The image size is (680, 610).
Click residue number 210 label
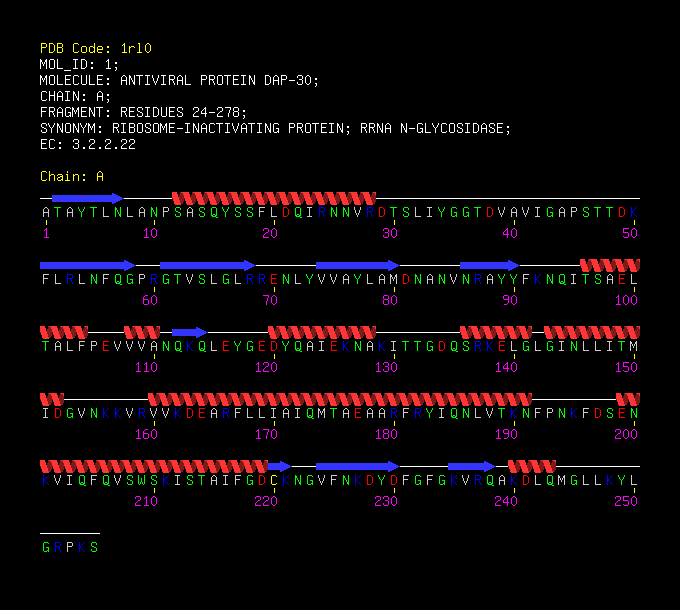point(147,501)
